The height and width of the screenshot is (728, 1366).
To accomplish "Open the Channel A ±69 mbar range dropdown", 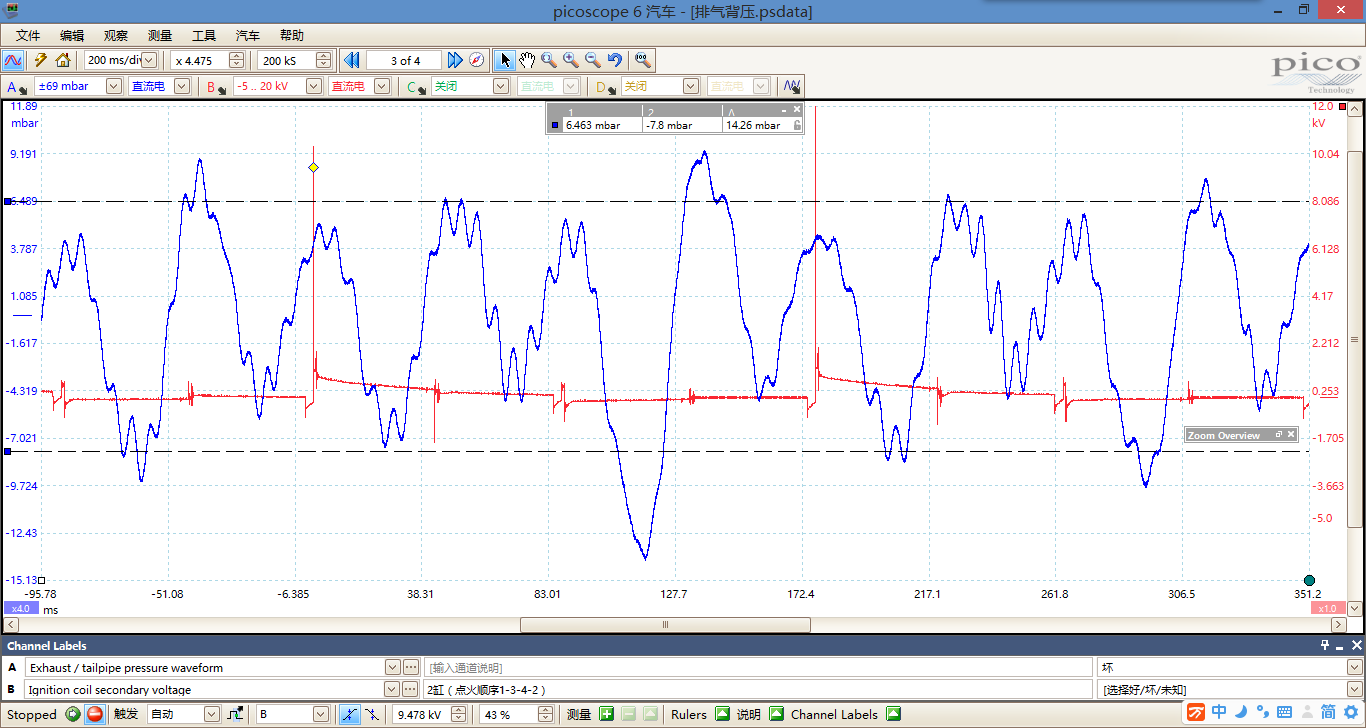I will coord(113,86).
